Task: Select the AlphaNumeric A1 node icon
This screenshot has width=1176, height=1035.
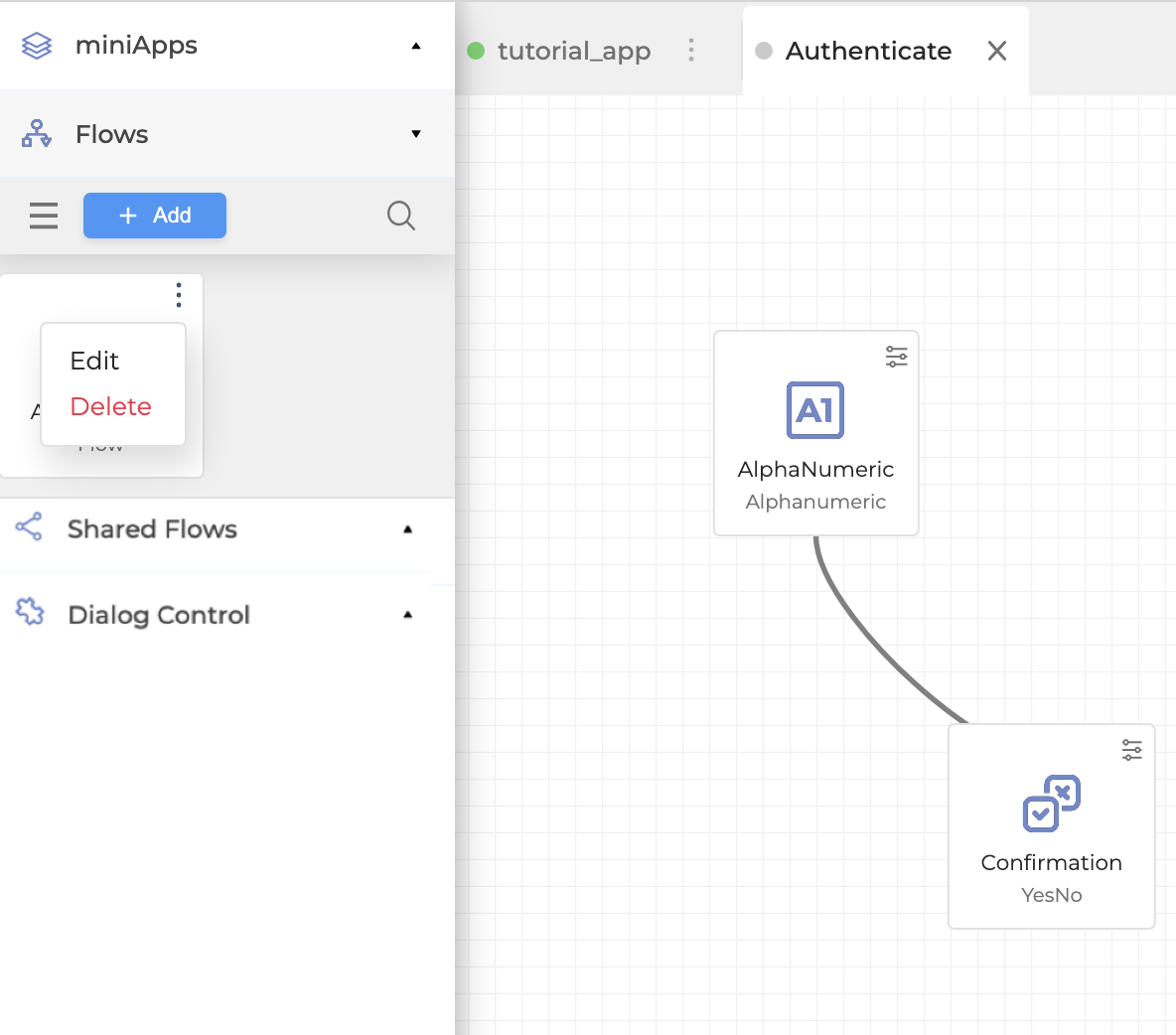Action: pyautogui.click(x=815, y=410)
